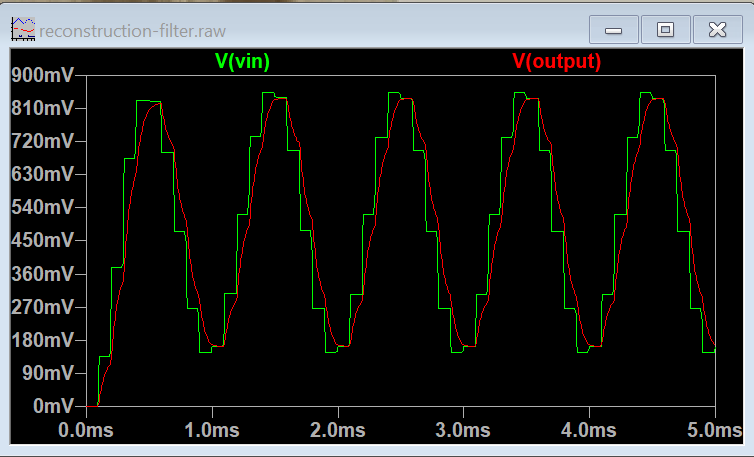The height and width of the screenshot is (457, 754).
Task: Click the 180mV vertical axis label
Action: point(43,341)
